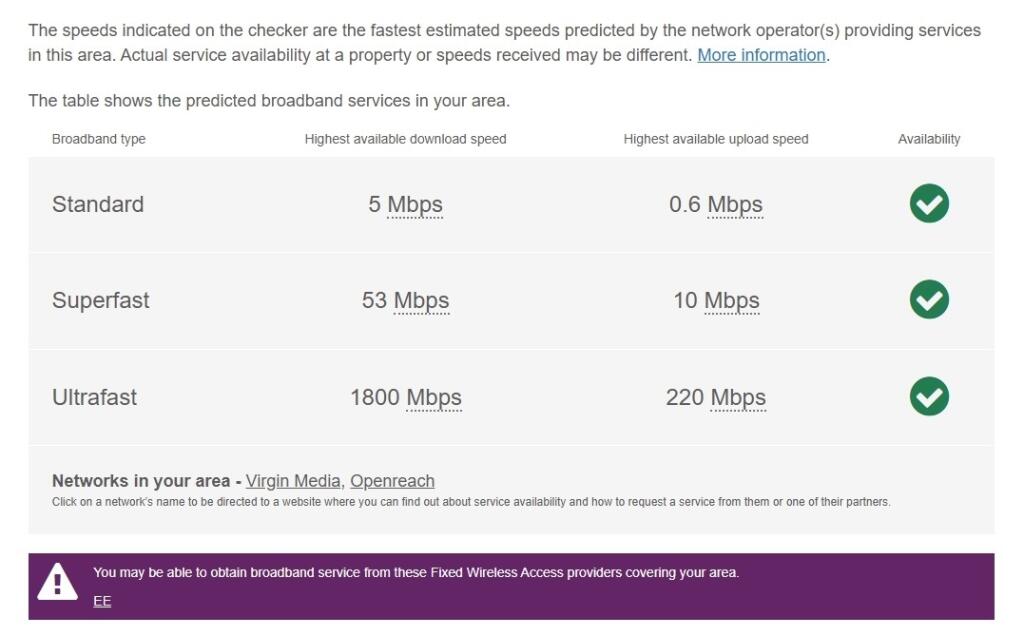Click Mbps abbreviation in Ultrafast download speed

tap(434, 398)
